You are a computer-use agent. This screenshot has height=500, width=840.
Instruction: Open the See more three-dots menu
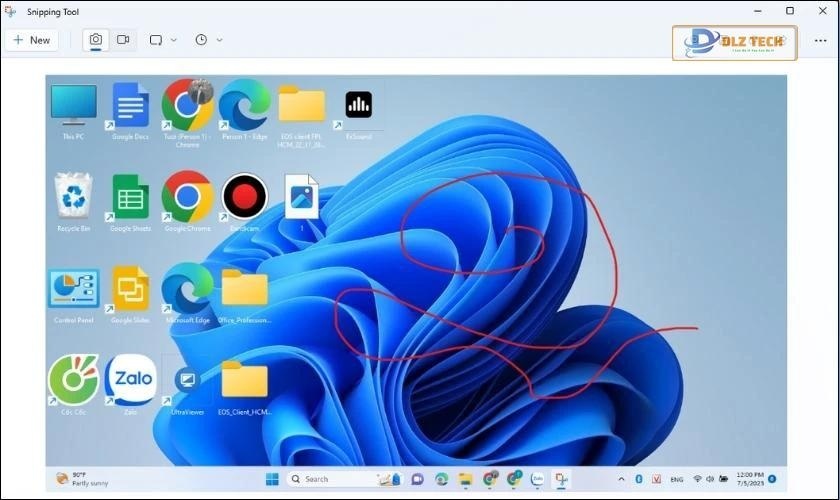(820, 40)
